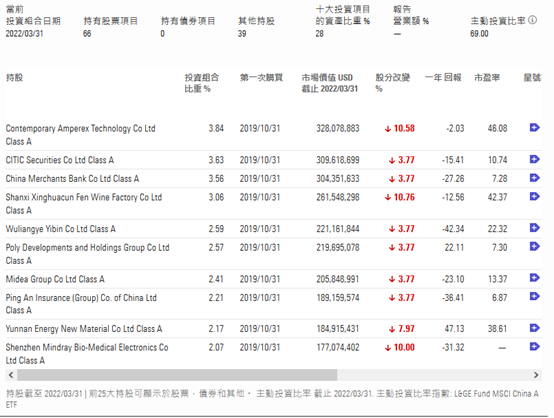The height and width of the screenshot is (418, 554).
Task: Select portfolio date 2022/03/31 value
Action: 24,34
